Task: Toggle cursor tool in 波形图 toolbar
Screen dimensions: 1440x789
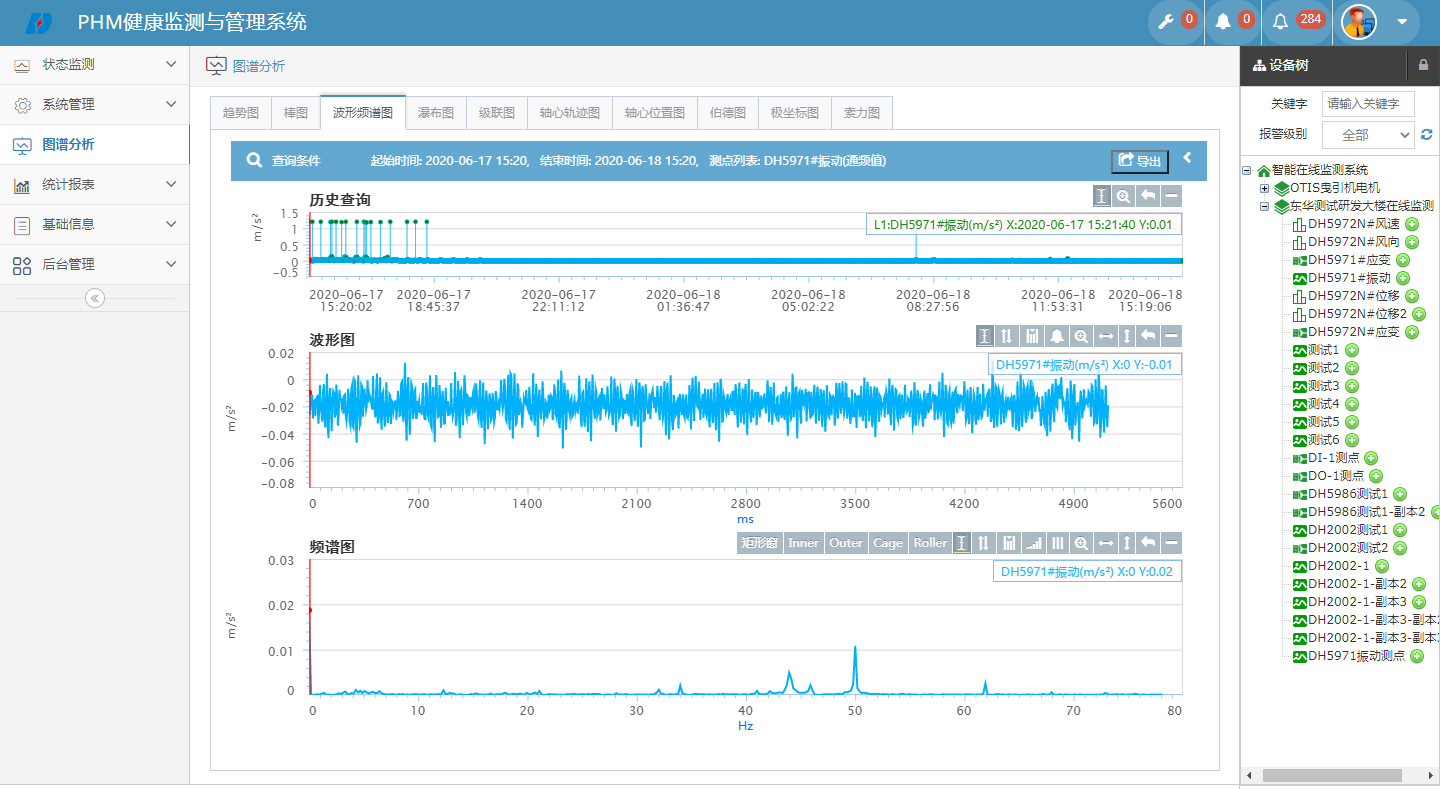Action: point(984,336)
